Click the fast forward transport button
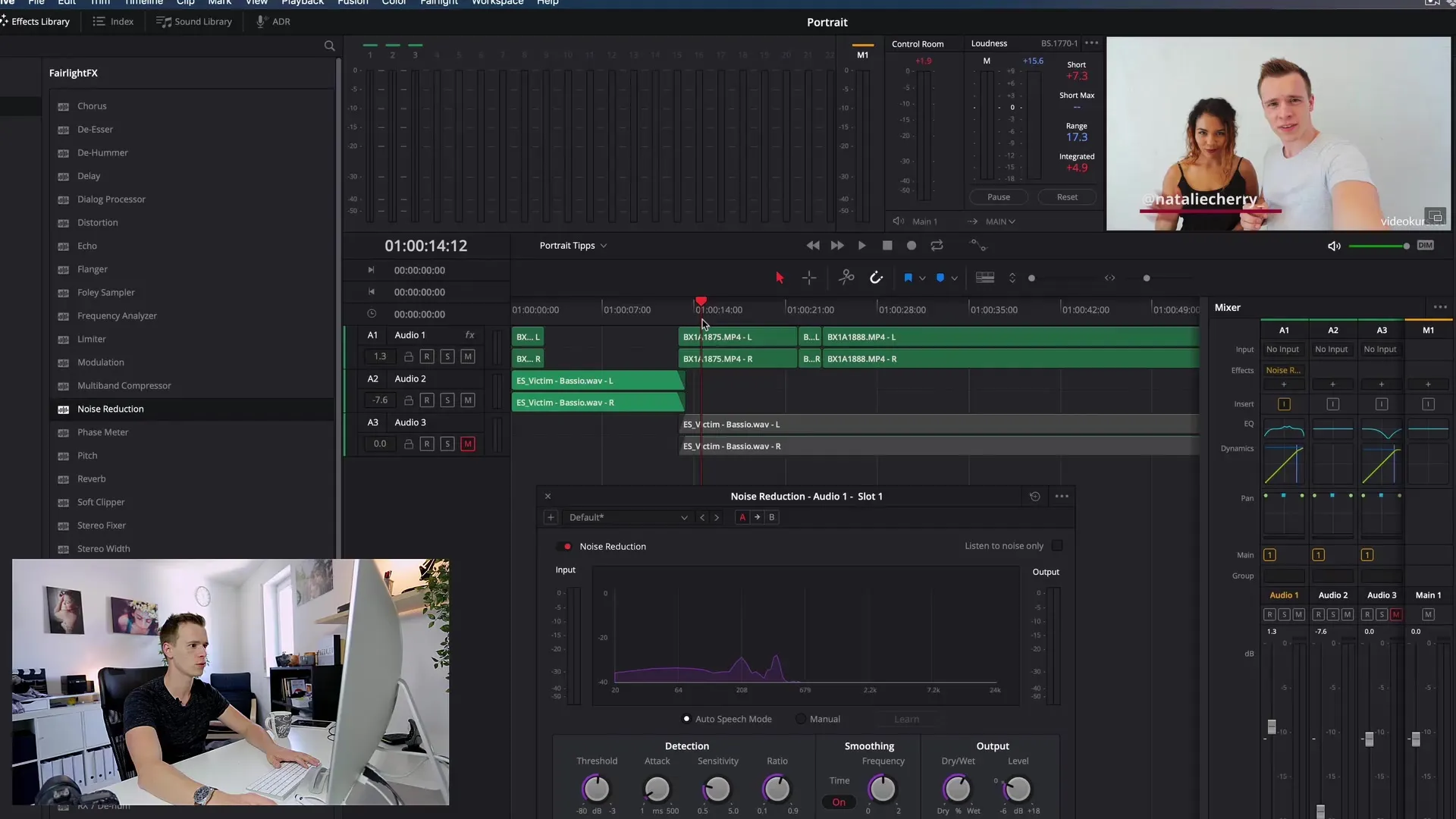The height and width of the screenshot is (819, 1456). (x=837, y=246)
